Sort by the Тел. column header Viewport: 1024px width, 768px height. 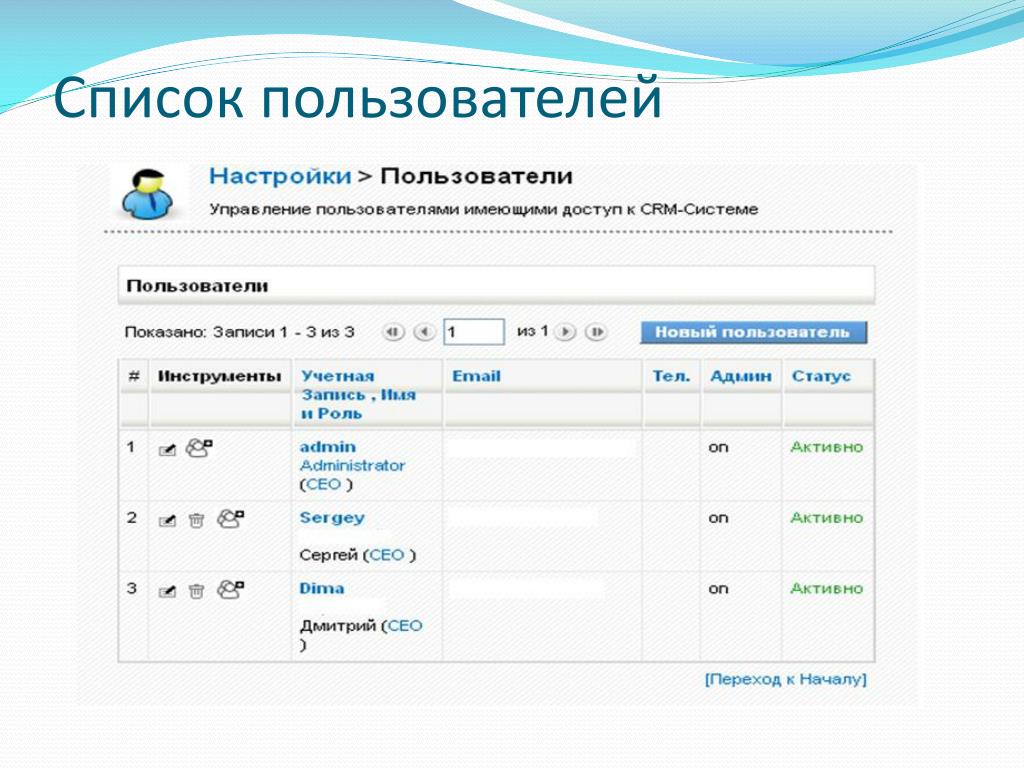click(671, 376)
